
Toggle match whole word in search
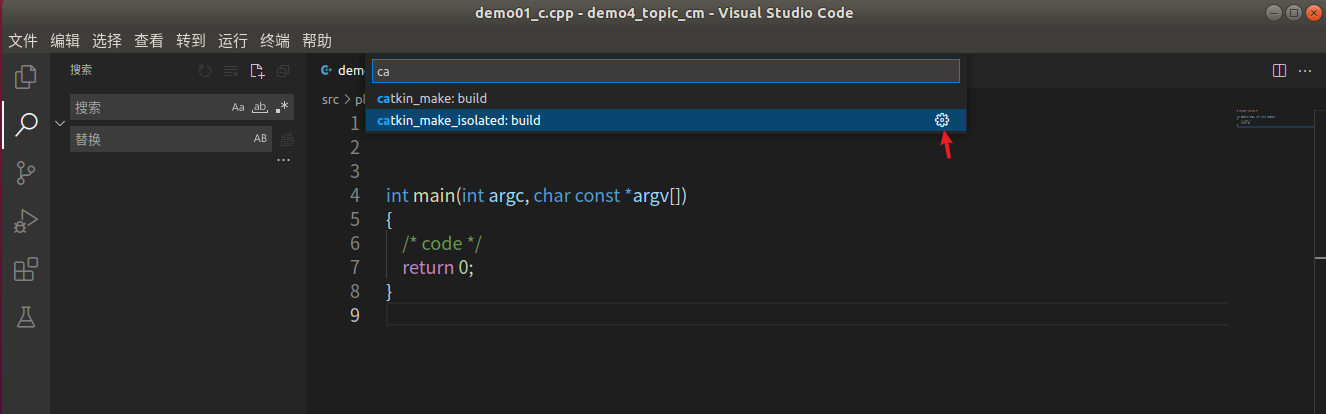(260, 107)
